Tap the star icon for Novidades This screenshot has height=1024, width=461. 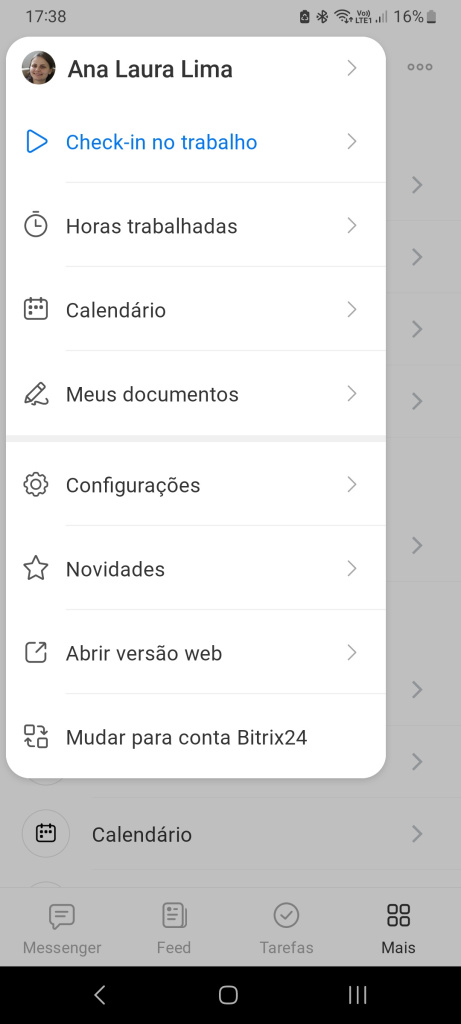(36, 568)
